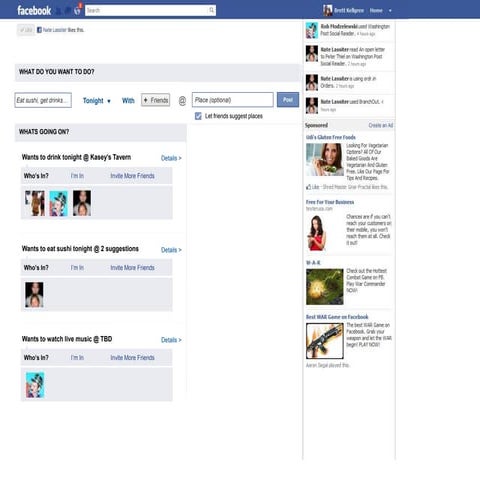Click the facebook logo

pos(34,11)
